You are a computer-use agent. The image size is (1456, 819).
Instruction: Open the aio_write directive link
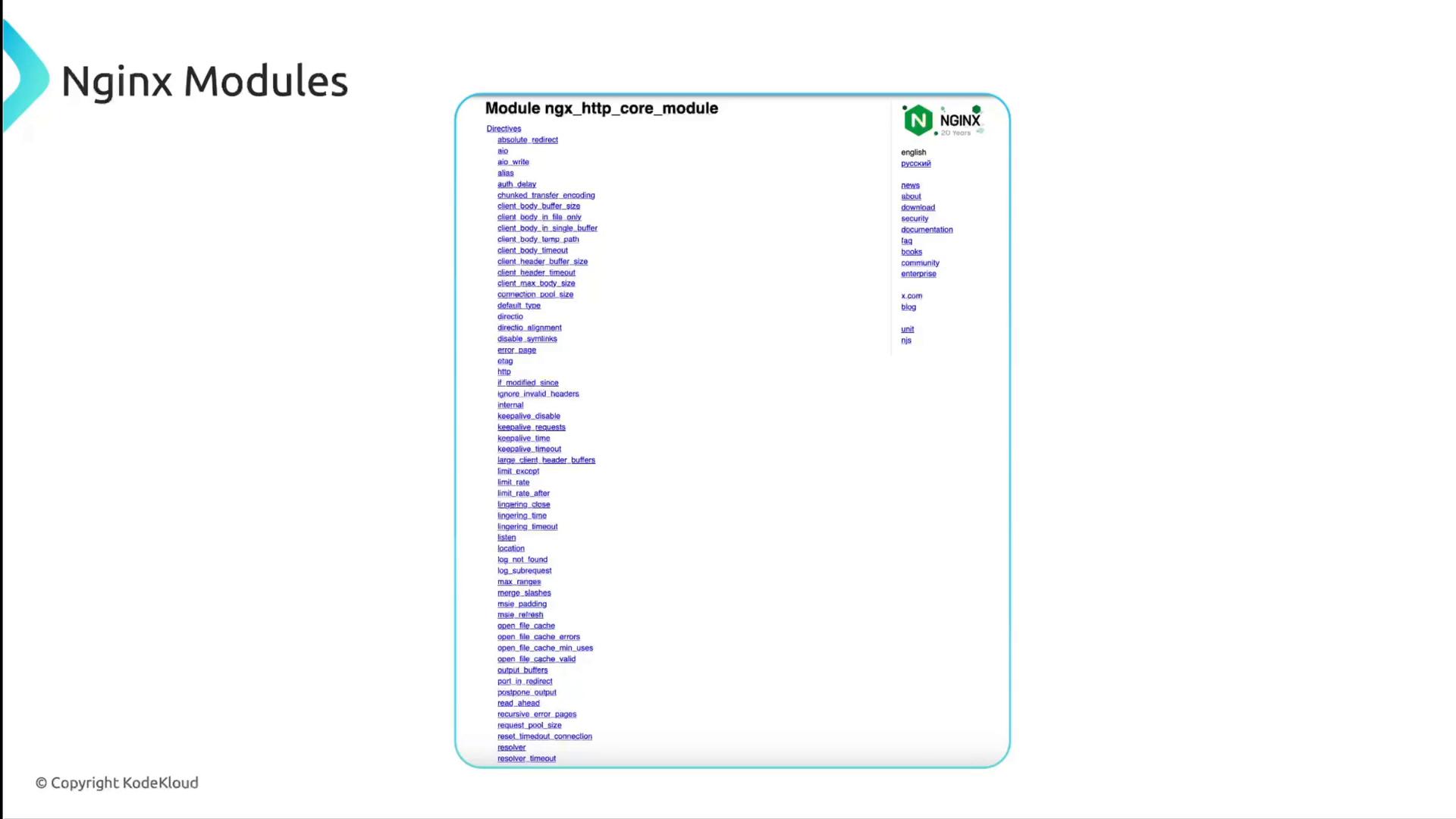(513, 162)
